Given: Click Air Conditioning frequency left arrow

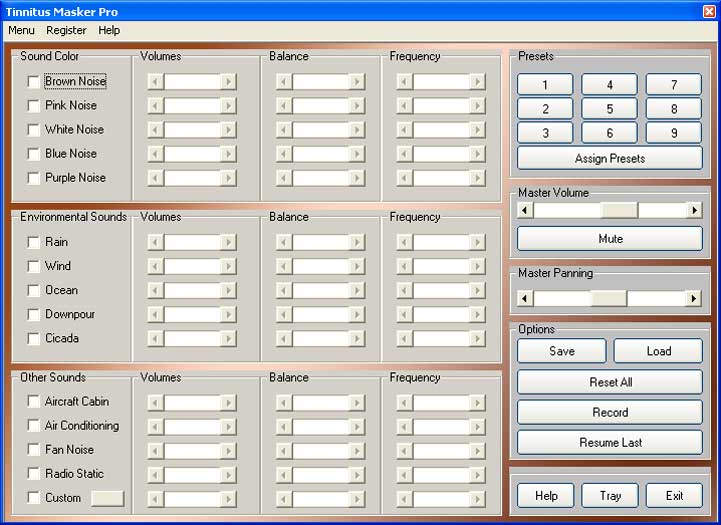Looking at the screenshot, I should (404, 427).
